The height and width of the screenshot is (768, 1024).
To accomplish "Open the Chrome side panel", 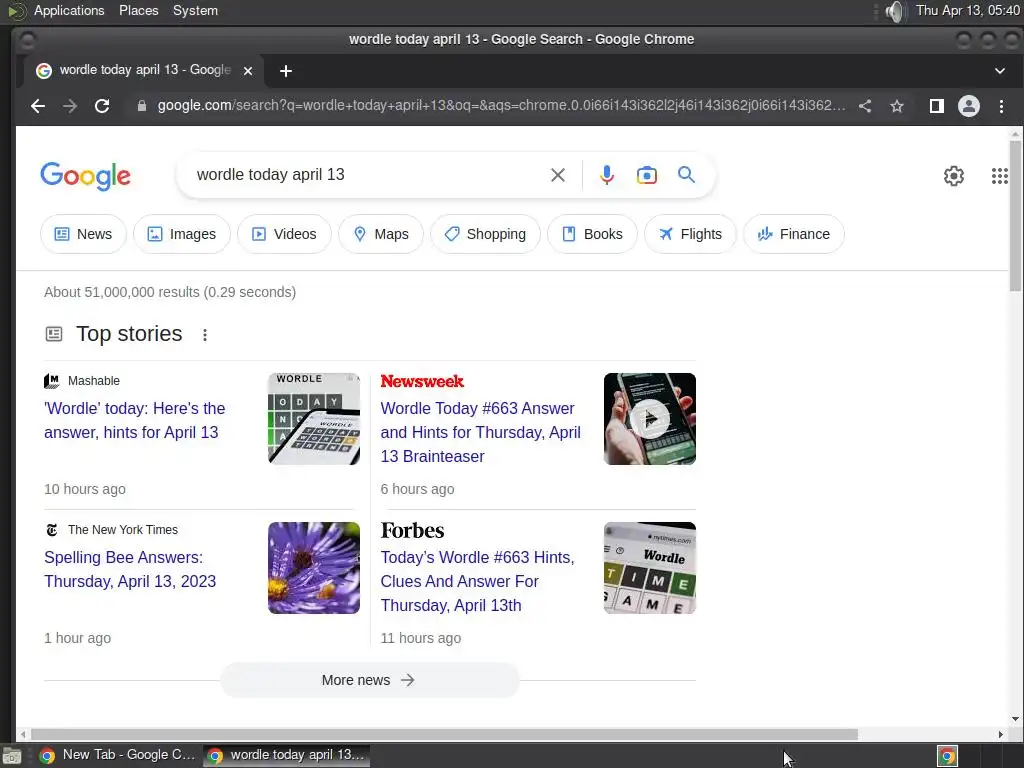I will pyautogui.click(x=936, y=106).
